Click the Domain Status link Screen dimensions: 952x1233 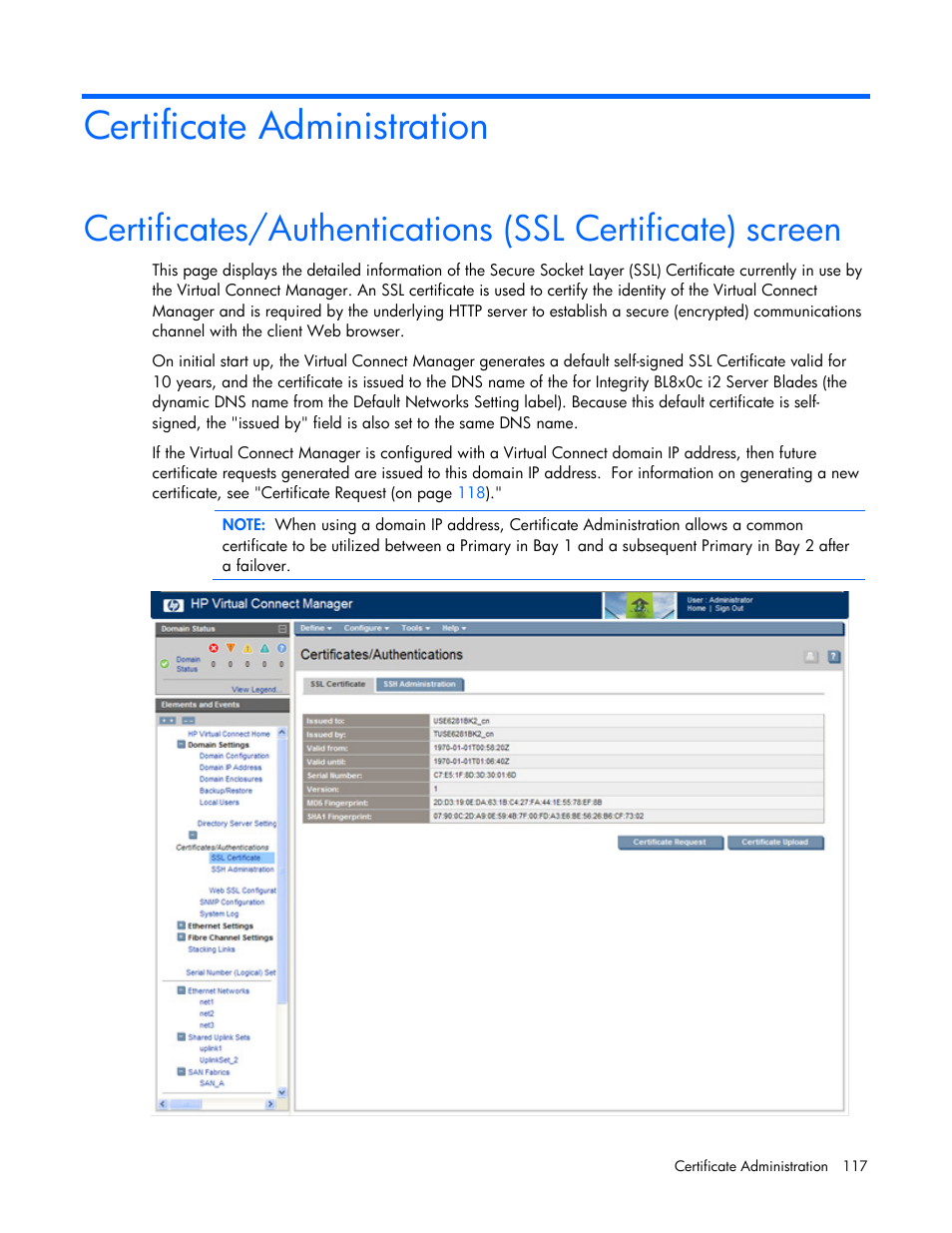188,664
